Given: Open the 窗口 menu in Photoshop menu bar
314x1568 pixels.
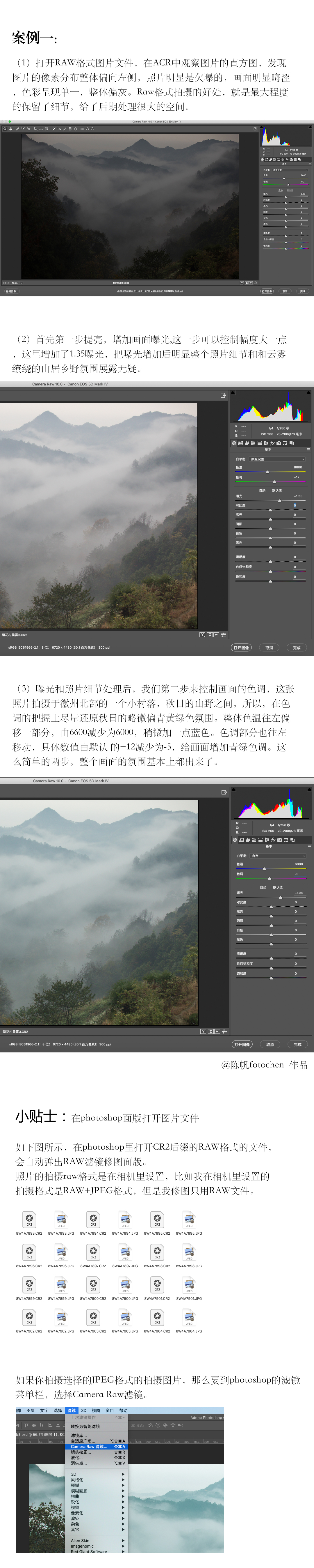Looking at the screenshot, I should tap(110, 1410).
